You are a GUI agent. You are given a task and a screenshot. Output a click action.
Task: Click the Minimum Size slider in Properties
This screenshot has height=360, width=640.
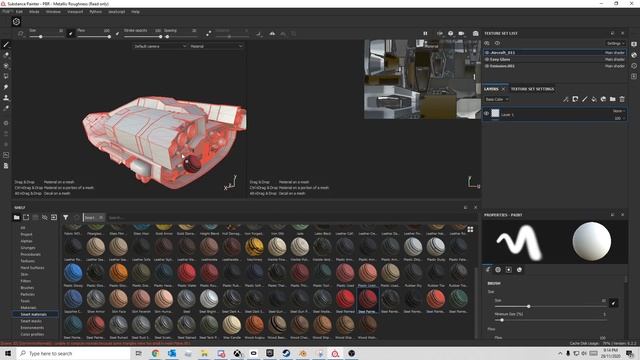click(x=550, y=320)
